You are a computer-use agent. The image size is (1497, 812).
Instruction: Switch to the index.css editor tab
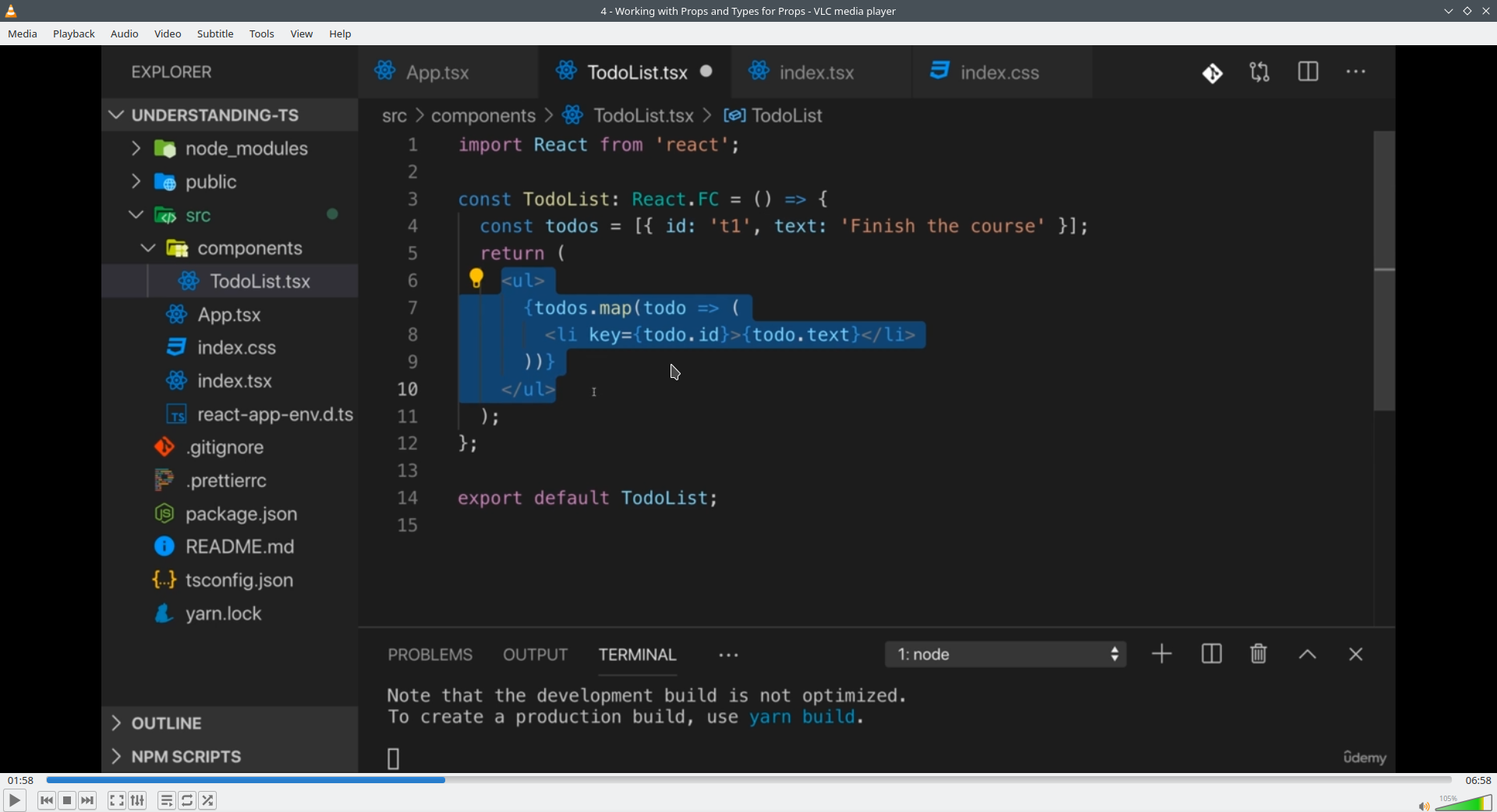click(x=1003, y=72)
